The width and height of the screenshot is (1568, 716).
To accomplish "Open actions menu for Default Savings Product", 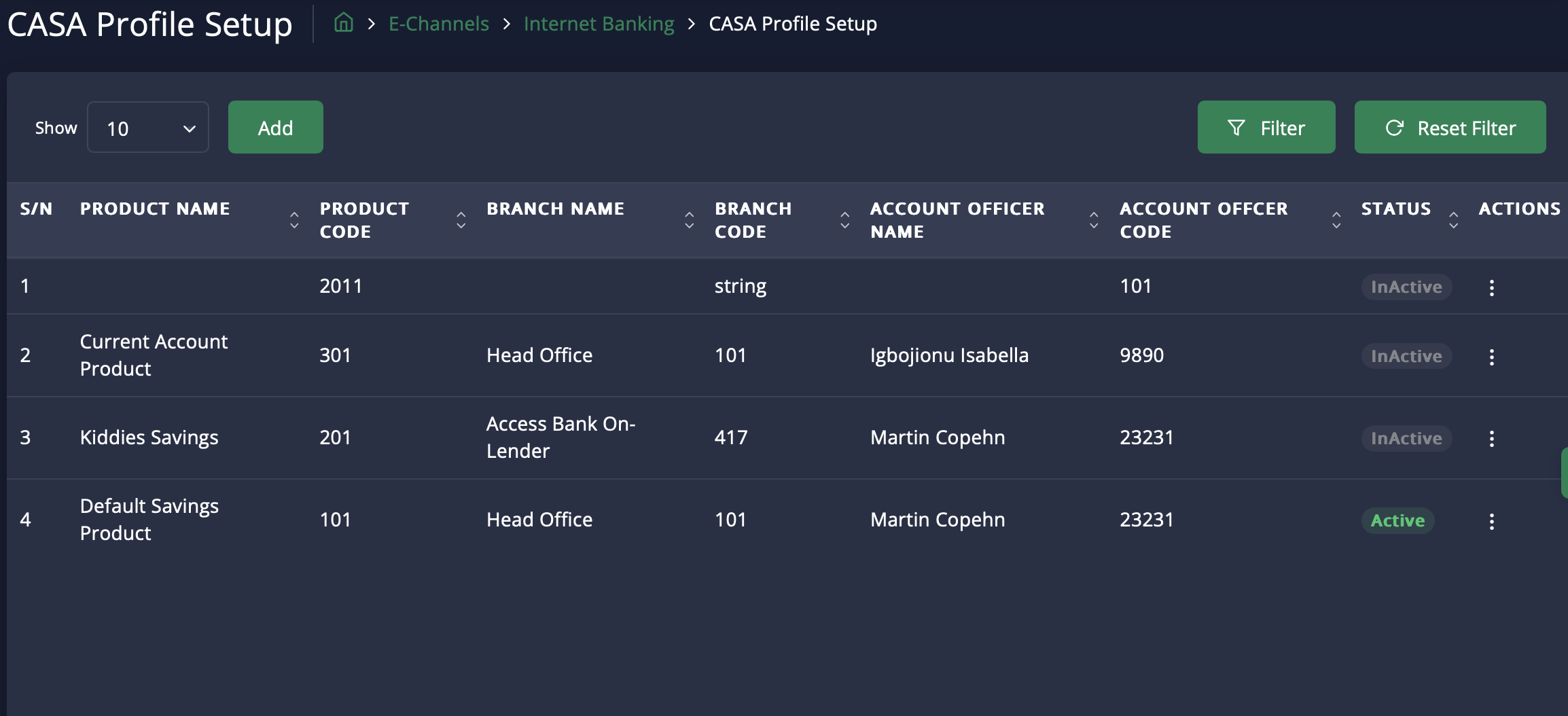I will pyautogui.click(x=1491, y=521).
